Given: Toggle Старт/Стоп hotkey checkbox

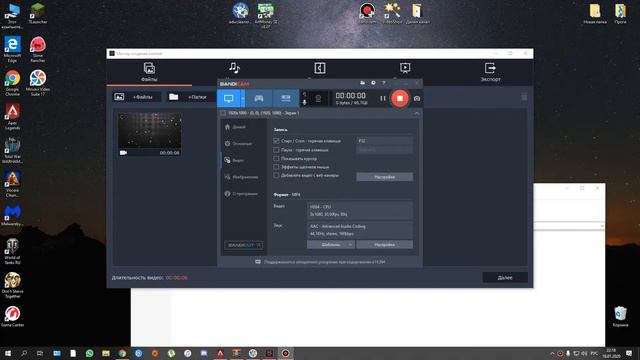Looking at the screenshot, I should pyautogui.click(x=276, y=141).
